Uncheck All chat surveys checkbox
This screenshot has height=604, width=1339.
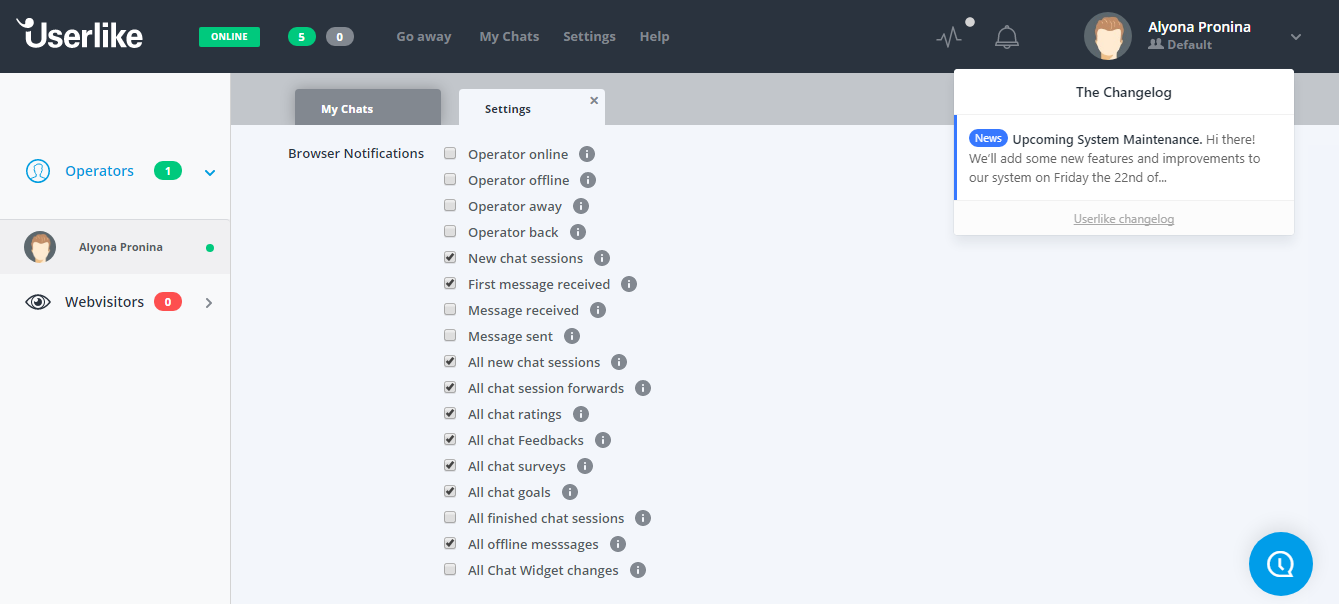click(450, 466)
